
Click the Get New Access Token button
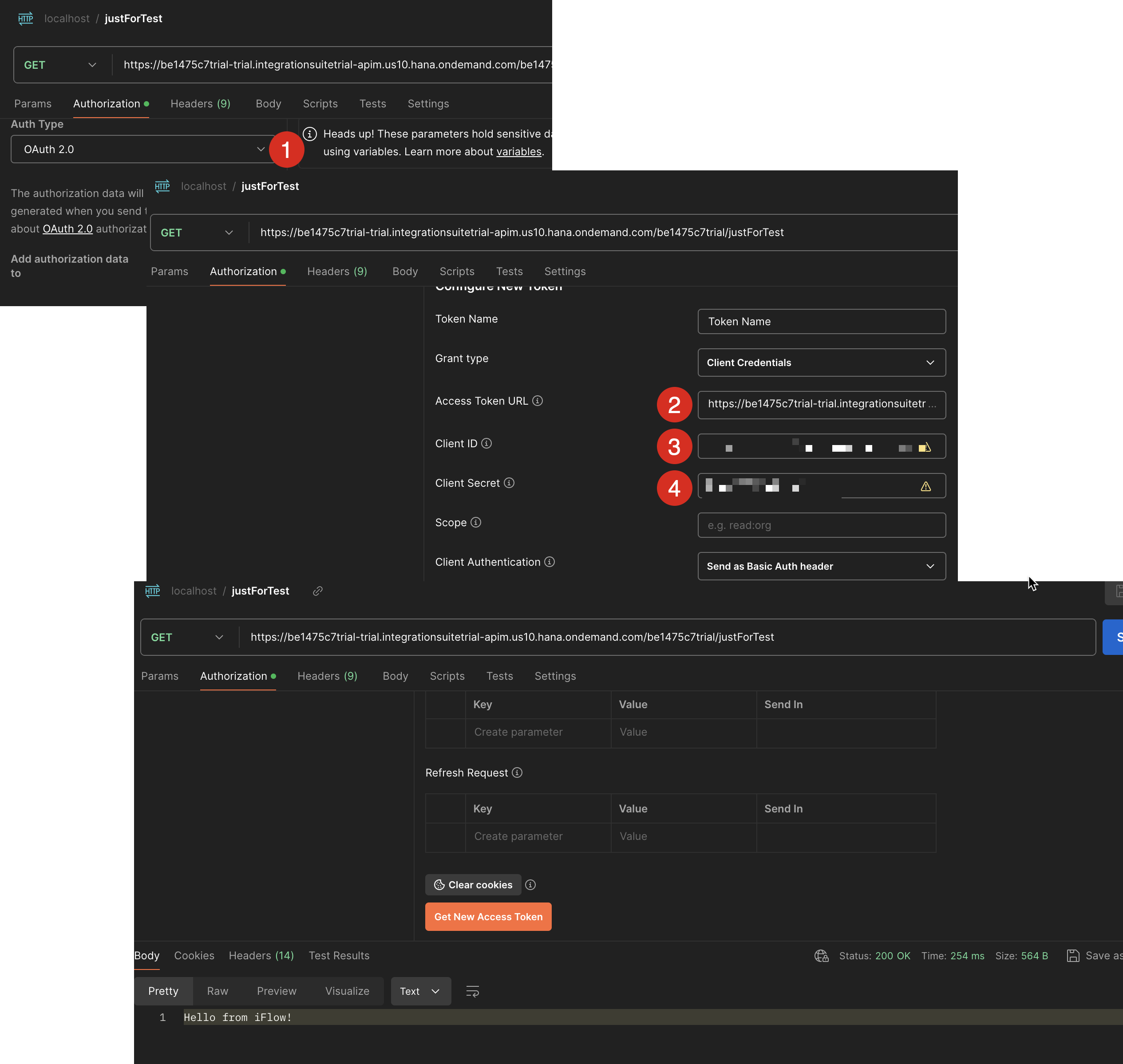pyautogui.click(x=488, y=917)
